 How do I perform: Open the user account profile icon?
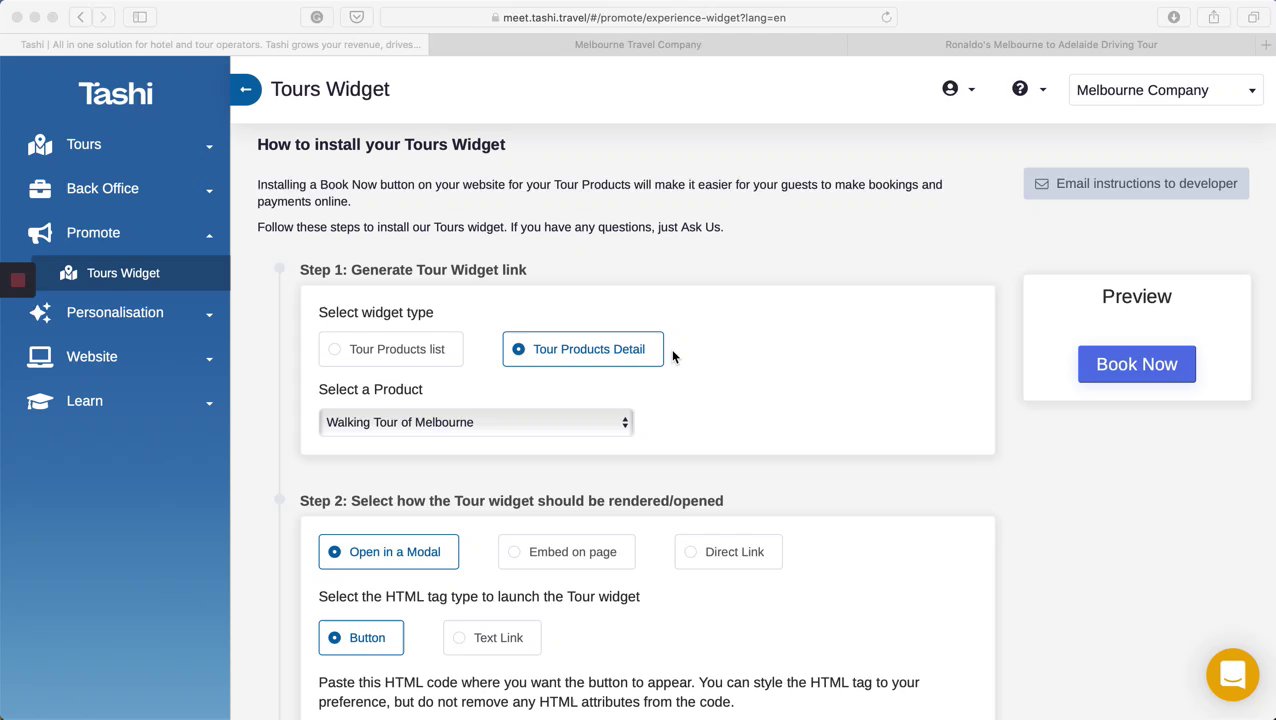pyautogui.click(x=950, y=89)
